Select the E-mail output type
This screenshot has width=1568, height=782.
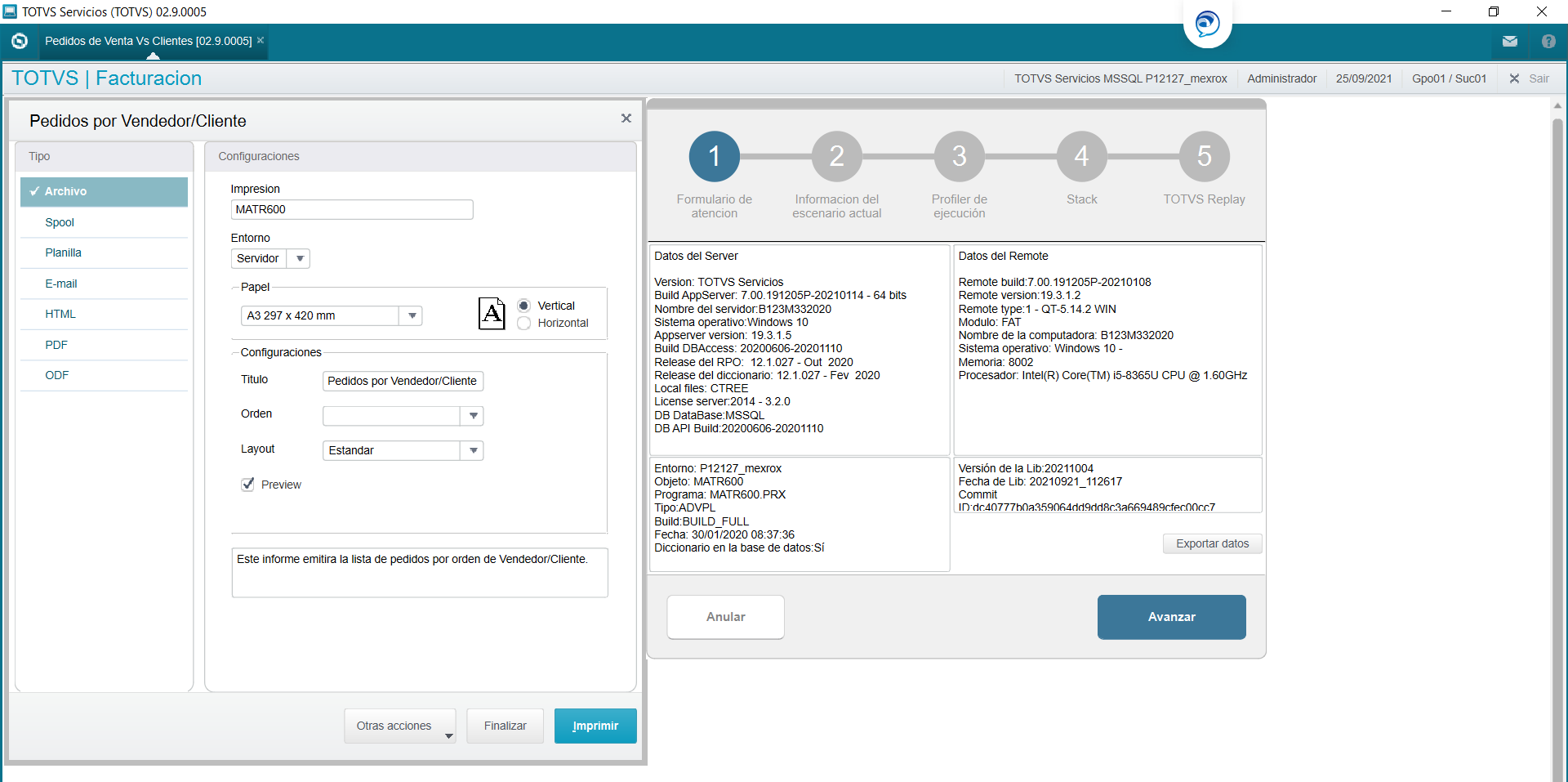coord(105,284)
